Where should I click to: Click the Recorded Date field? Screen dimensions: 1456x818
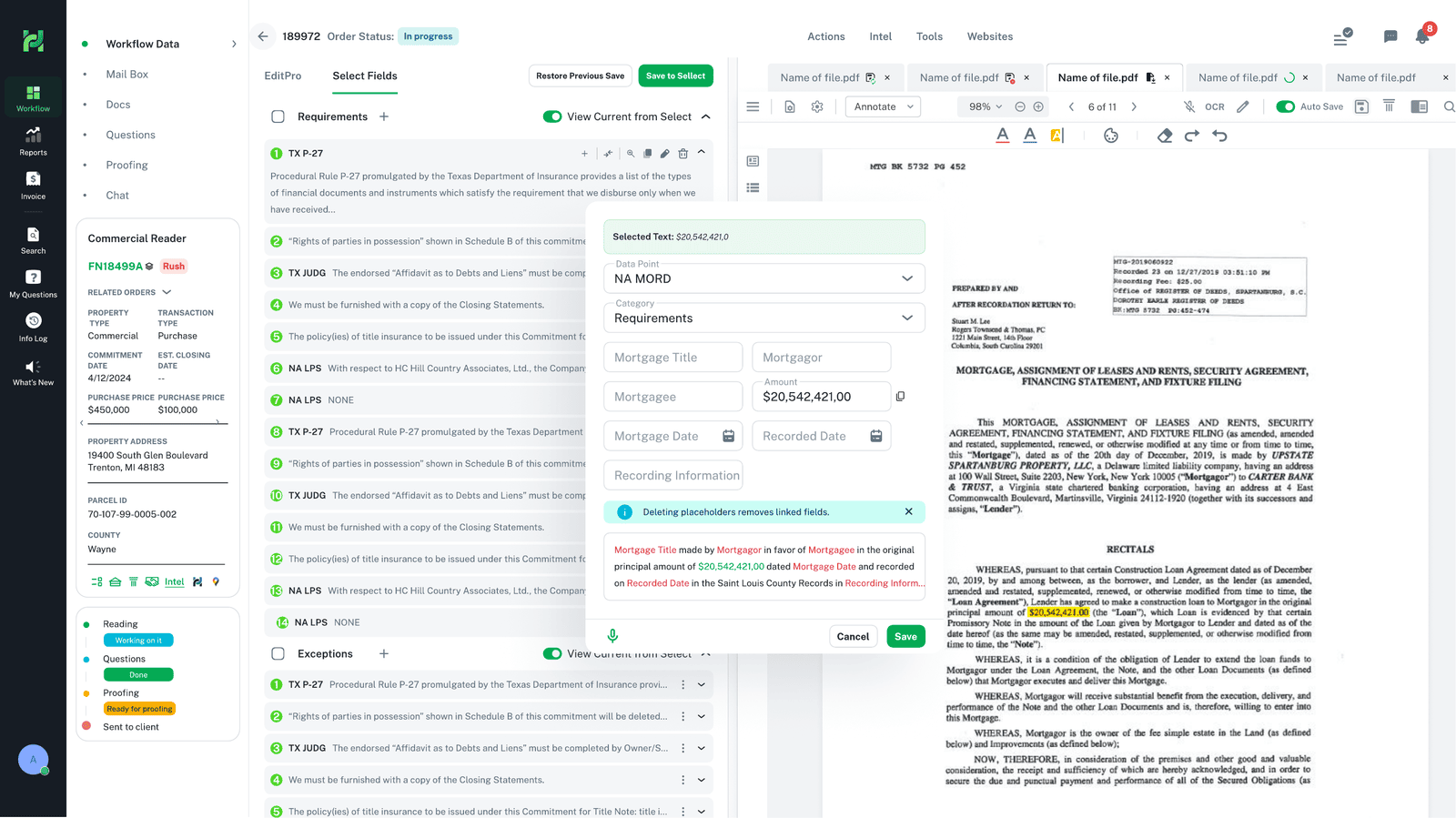[822, 436]
